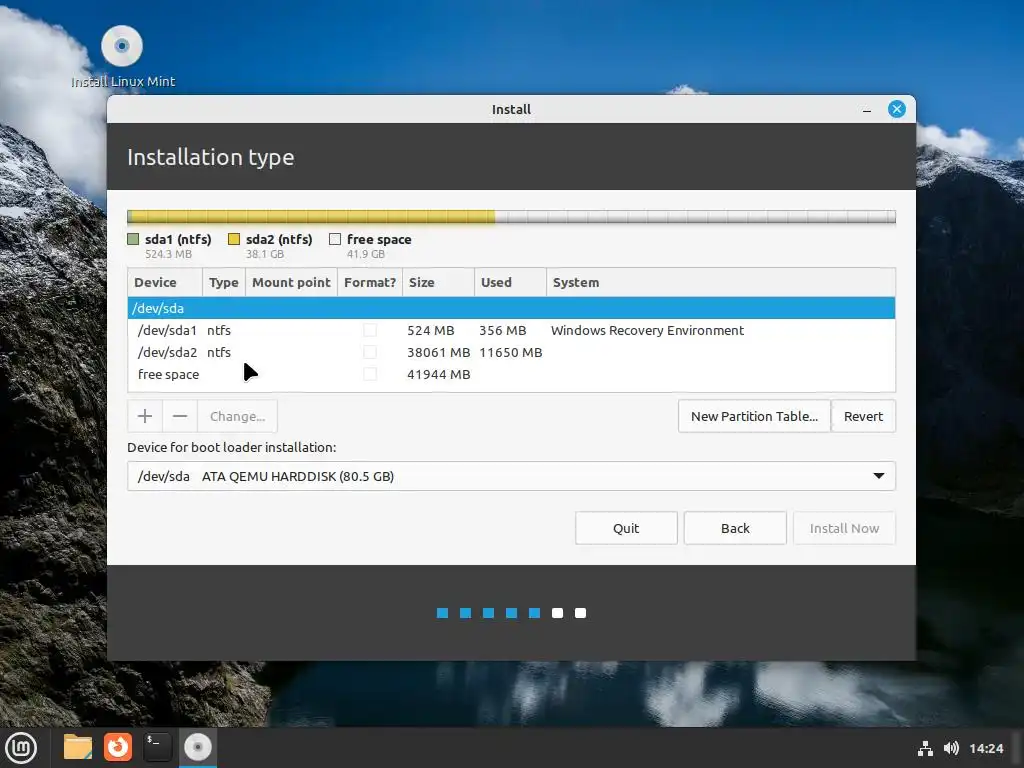Open the Install Linux Mint desktop icon

tap(122, 56)
